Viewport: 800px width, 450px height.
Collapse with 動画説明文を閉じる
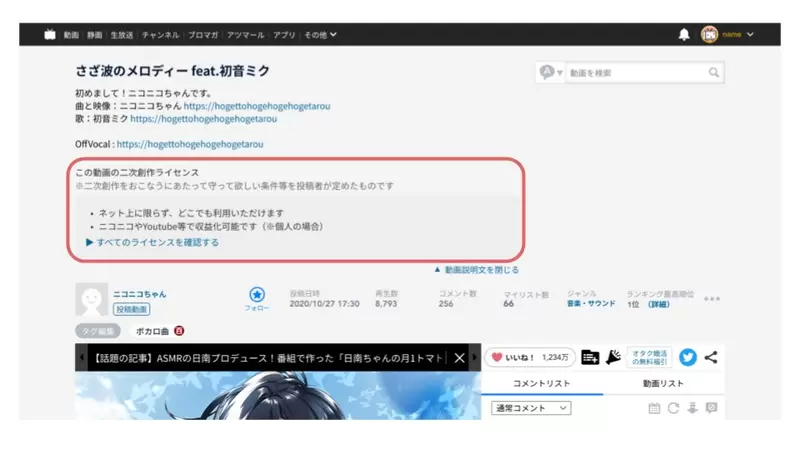[x=476, y=270]
